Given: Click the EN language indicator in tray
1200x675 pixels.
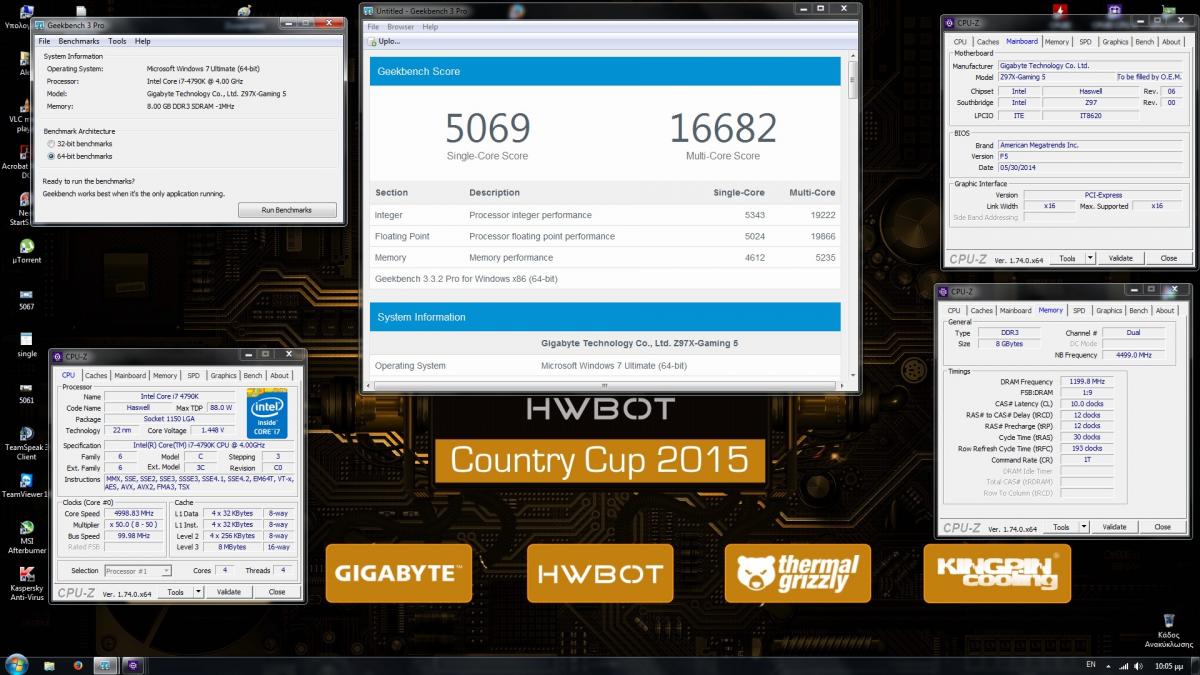Looking at the screenshot, I should 1091,665.
